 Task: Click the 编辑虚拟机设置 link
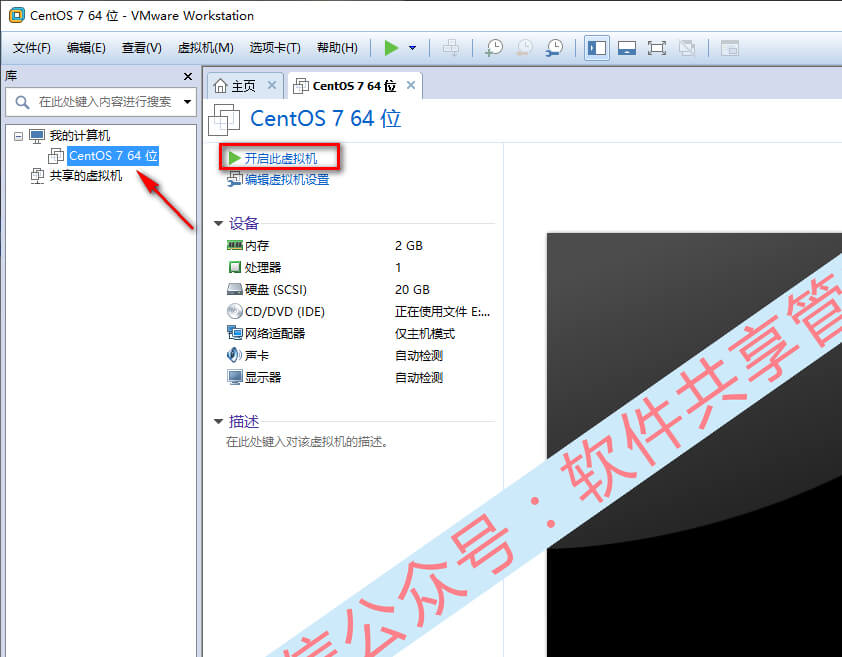[x=287, y=179]
